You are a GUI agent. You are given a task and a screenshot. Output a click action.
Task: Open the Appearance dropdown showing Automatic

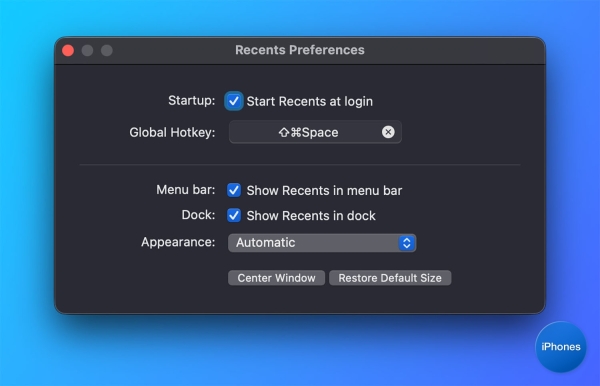tap(322, 243)
